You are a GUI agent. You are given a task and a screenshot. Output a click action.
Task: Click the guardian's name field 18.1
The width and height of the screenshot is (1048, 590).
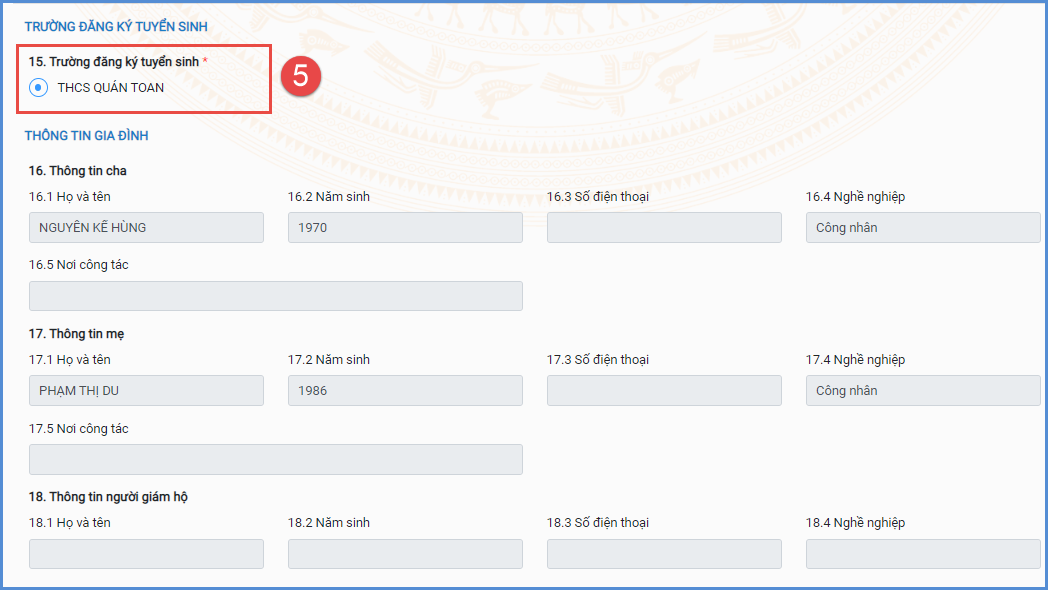click(x=146, y=554)
